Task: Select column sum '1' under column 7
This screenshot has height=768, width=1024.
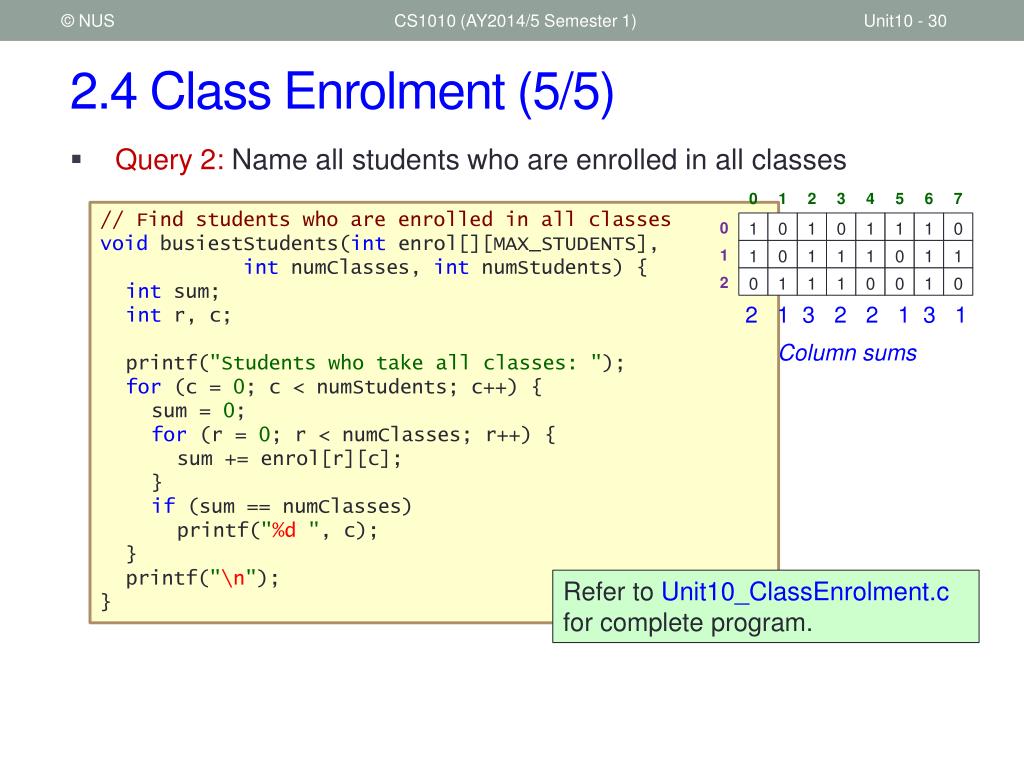Action: click(960, 315)
